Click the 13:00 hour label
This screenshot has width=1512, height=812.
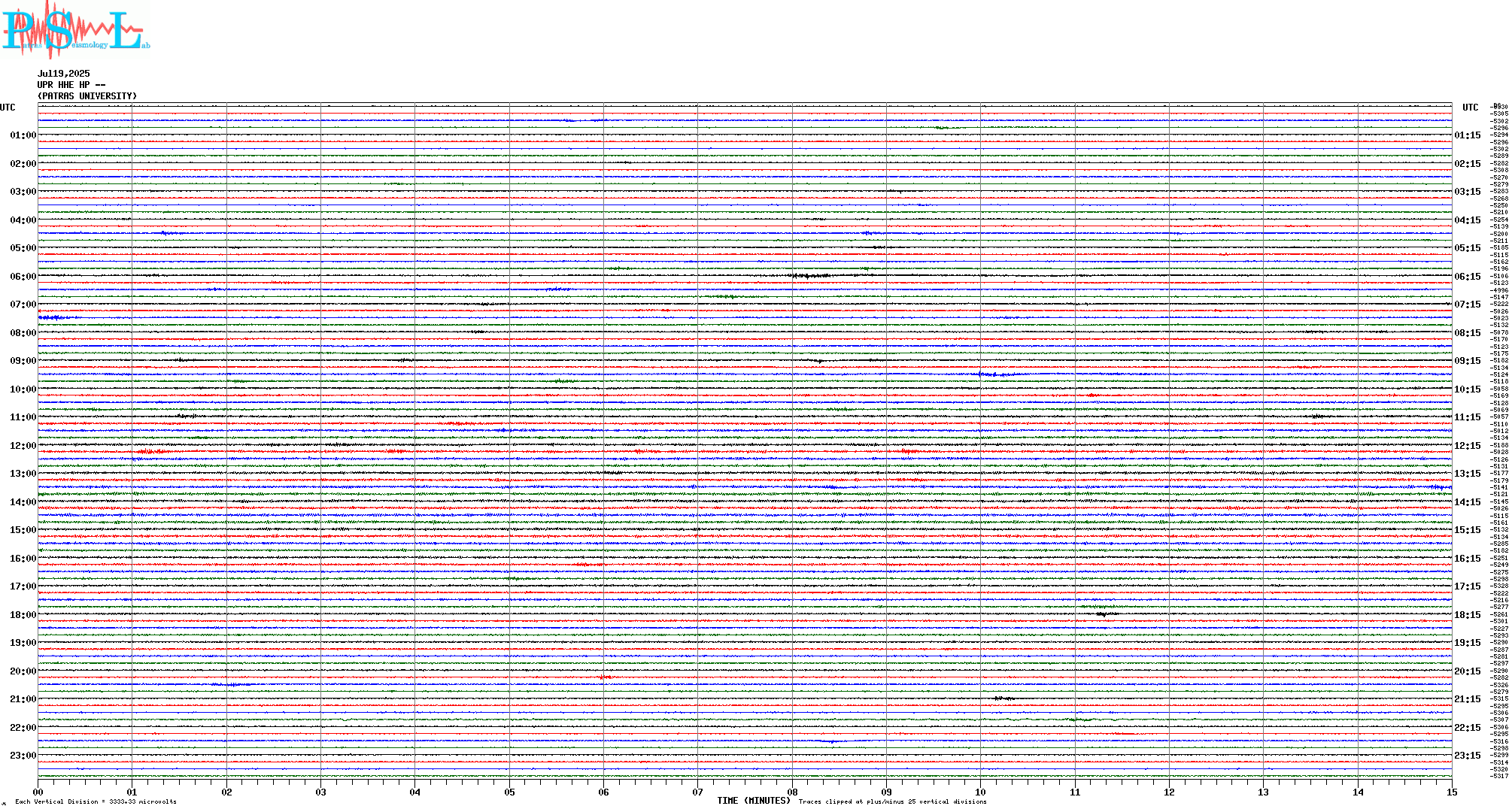tap(23, 474)
